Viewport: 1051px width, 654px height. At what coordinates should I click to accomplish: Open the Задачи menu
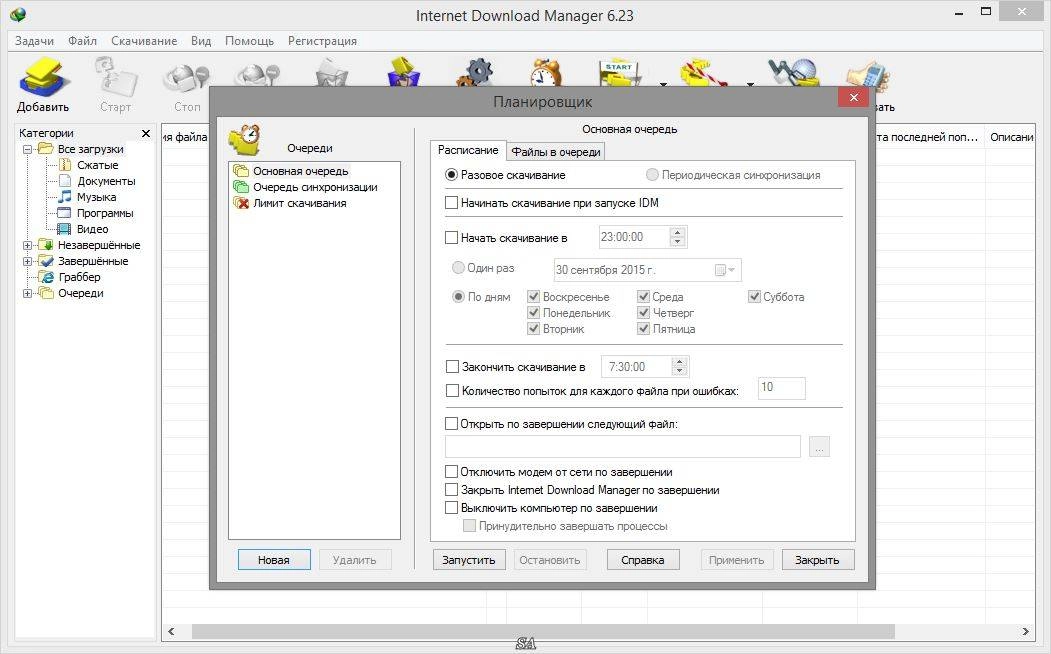(x=34, y=41)
